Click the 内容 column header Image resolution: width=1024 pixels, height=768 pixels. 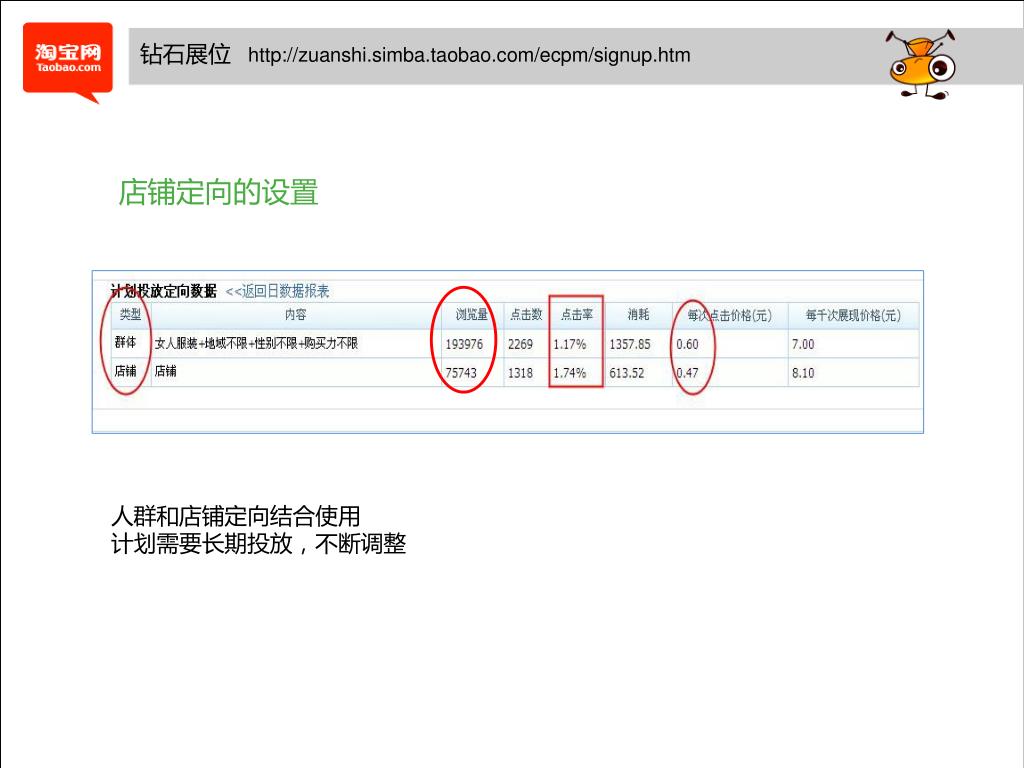[x=295, y=315]
